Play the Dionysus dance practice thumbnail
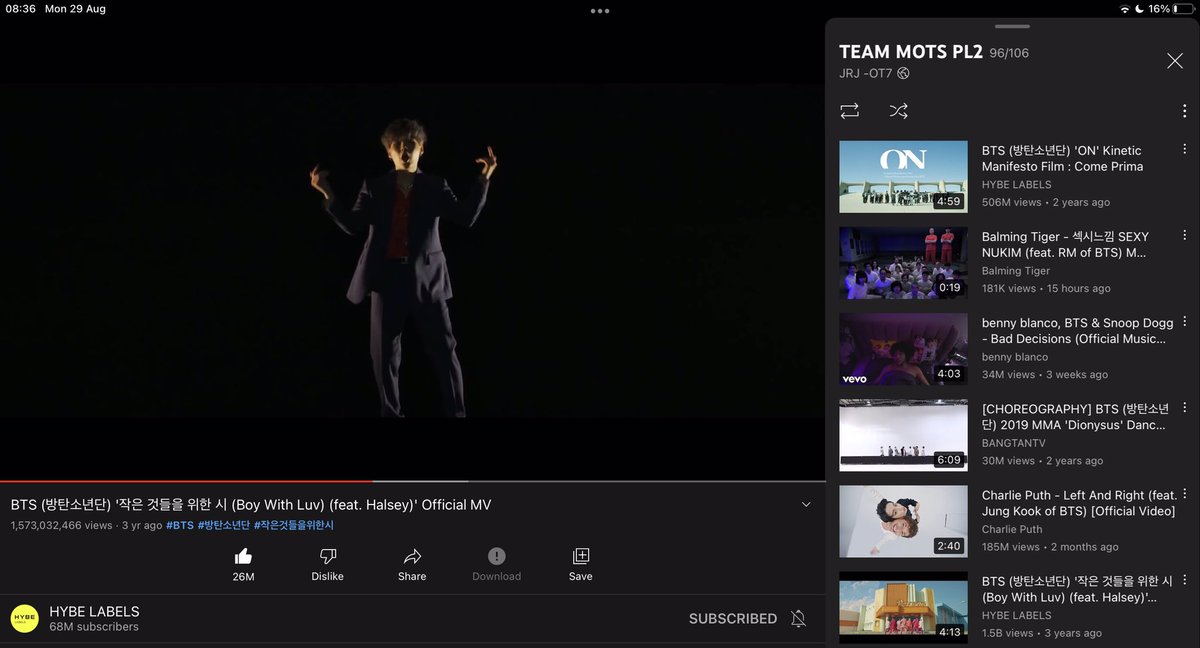The width and height of the screenshot is (1200, 648). pos(903,435)
